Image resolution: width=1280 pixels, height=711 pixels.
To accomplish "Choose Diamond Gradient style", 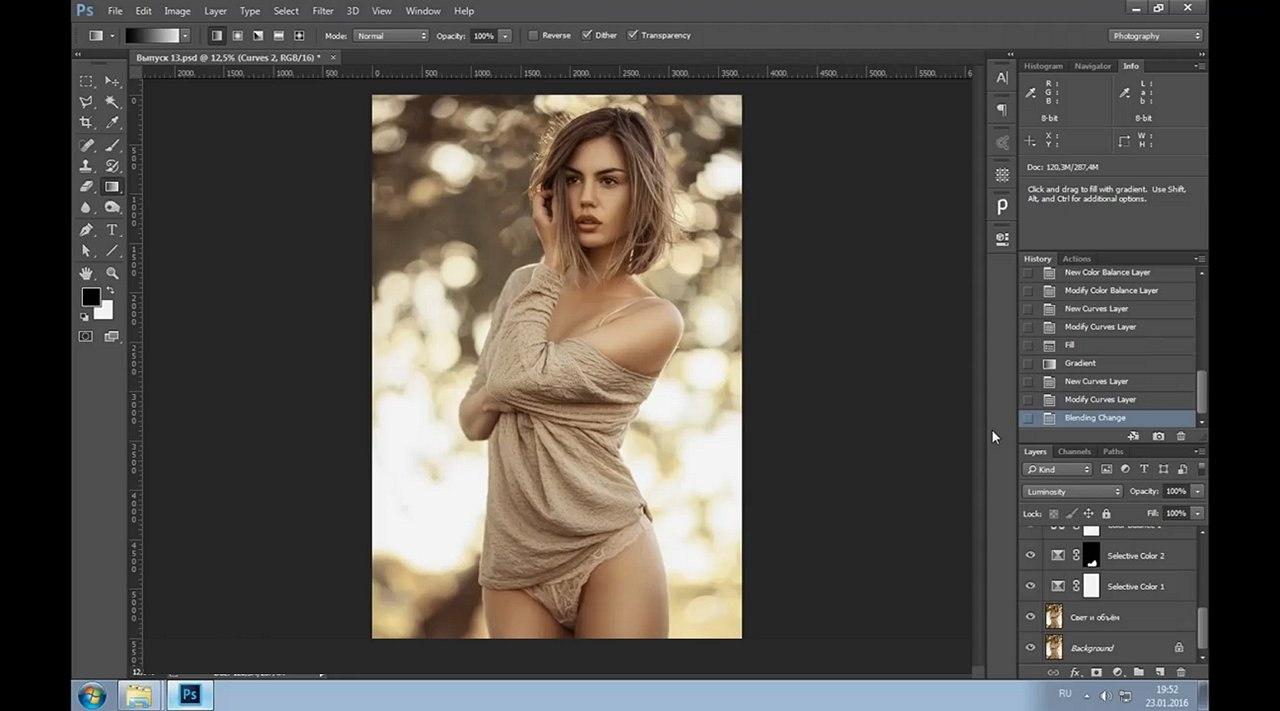I will 299,35.
